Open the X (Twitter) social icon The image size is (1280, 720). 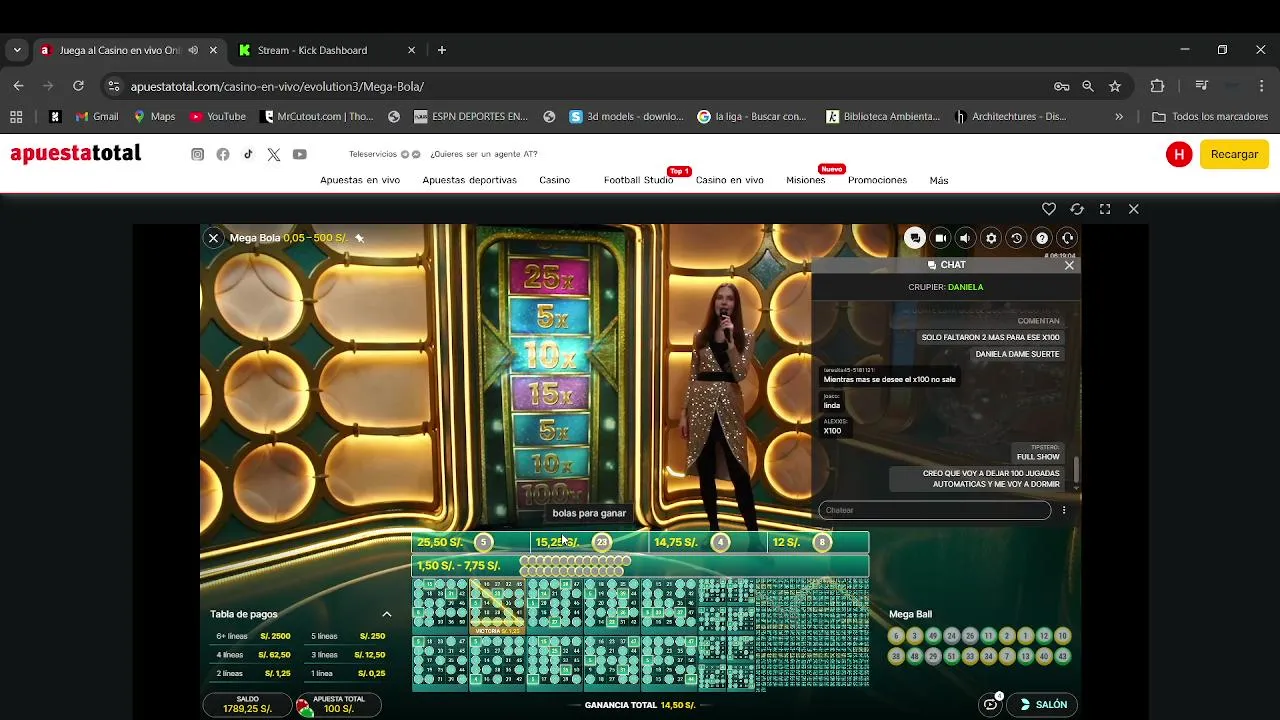274,154
